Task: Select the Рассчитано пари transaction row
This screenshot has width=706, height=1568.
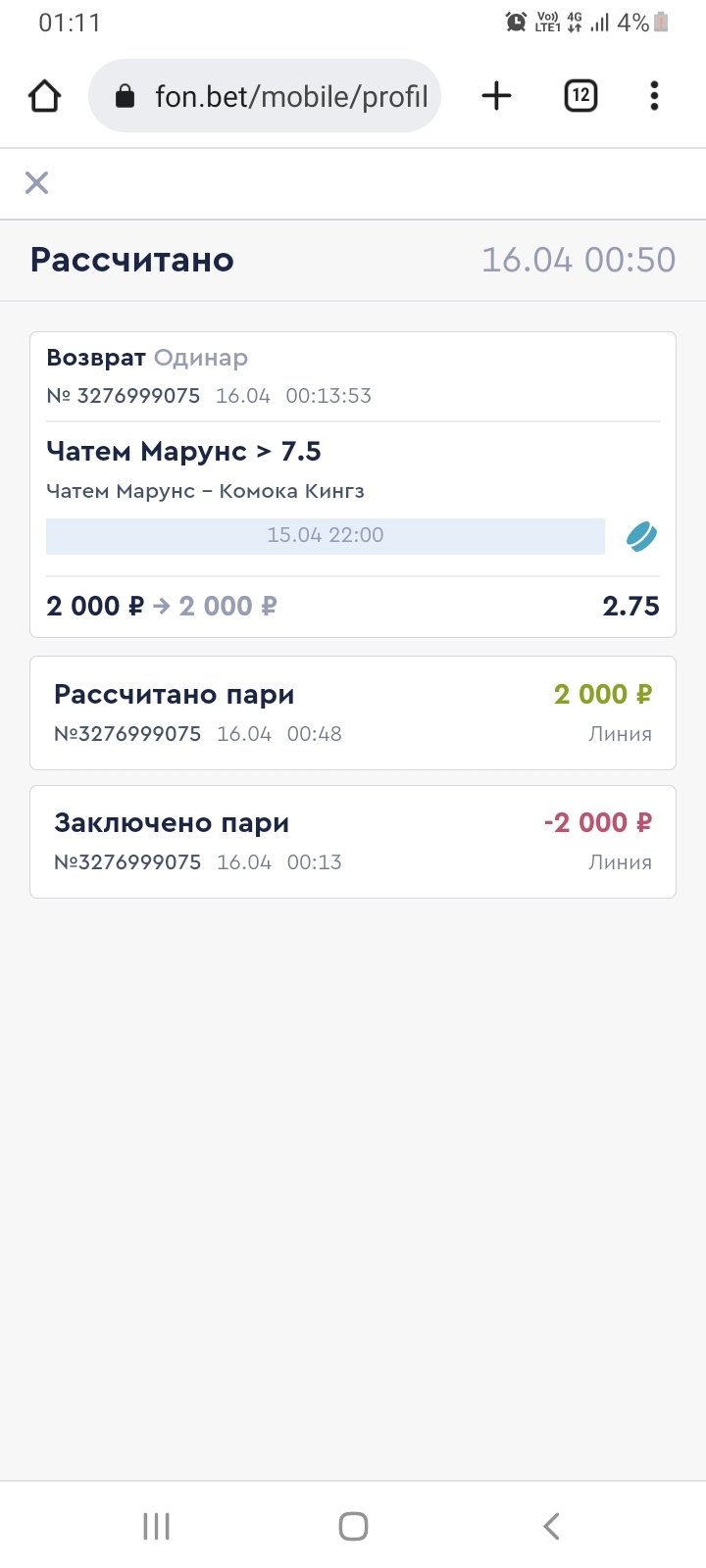Action: pyautogui.click(x=353, y=712)
